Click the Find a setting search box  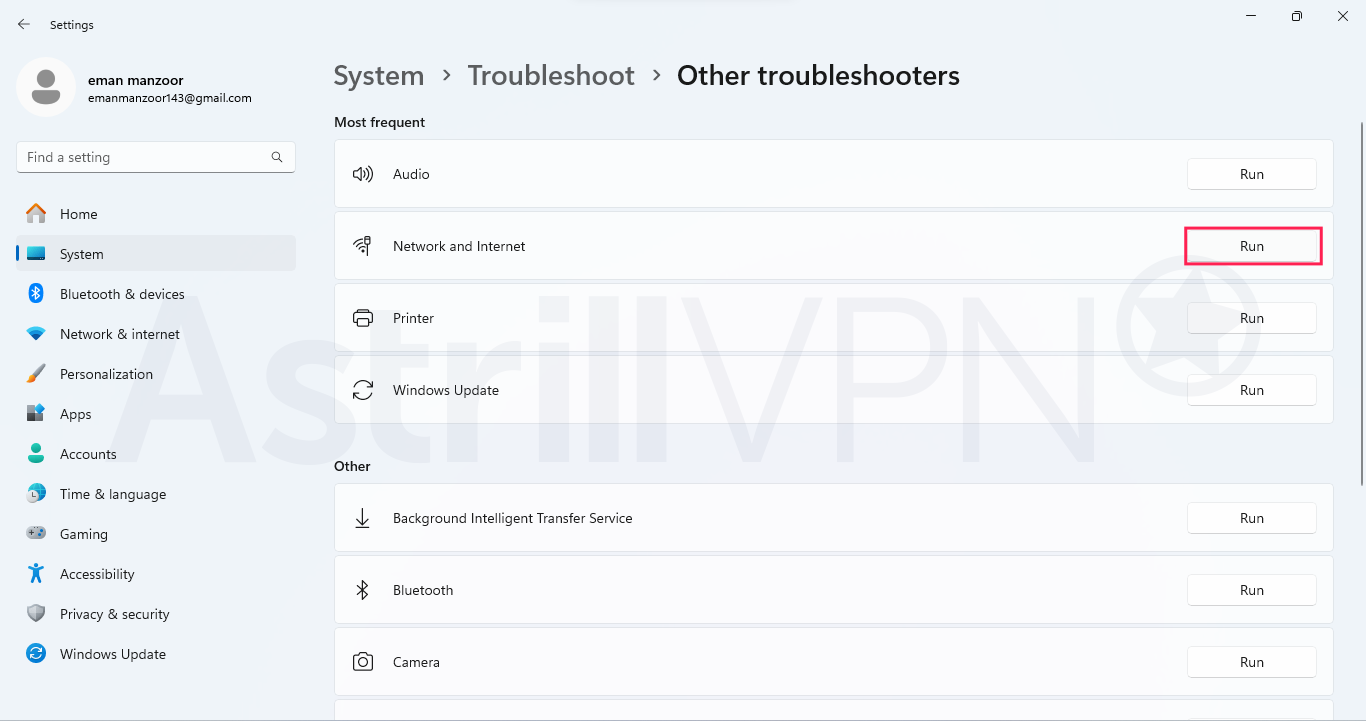[156, 157]
